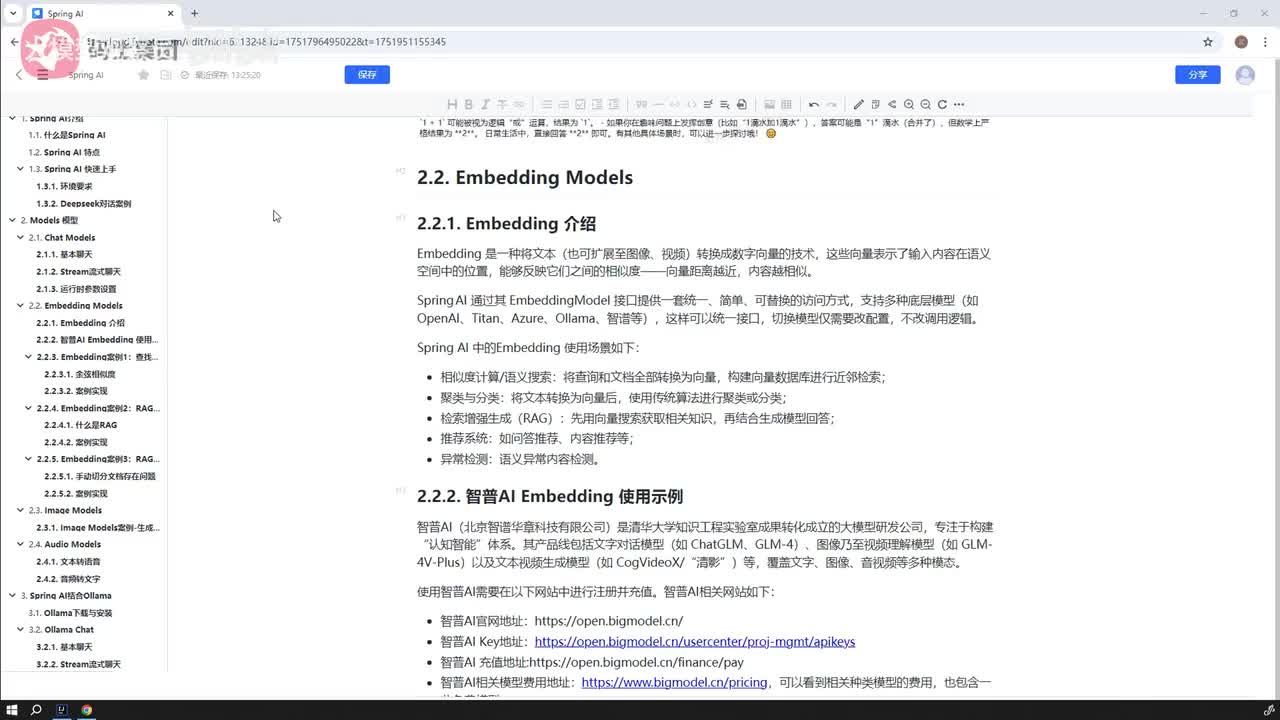Toggle bold formatting in the editor toolbar
This screenshot has height=720, width=1280.
click(x=469, y=104)
